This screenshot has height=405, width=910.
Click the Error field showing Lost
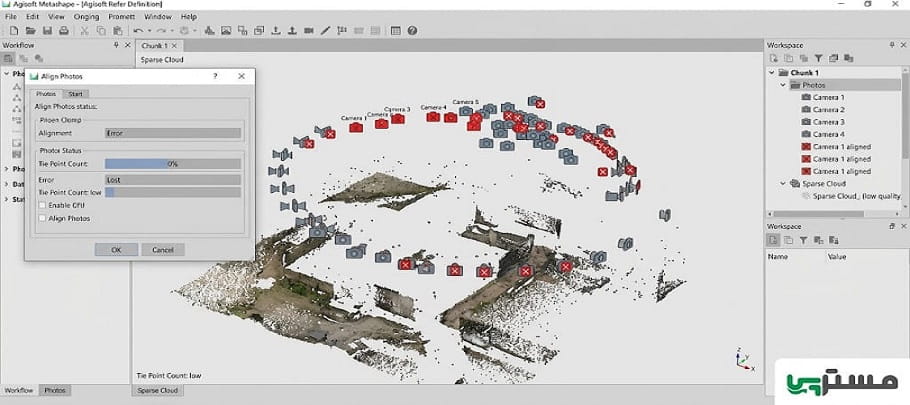[173, 180]
